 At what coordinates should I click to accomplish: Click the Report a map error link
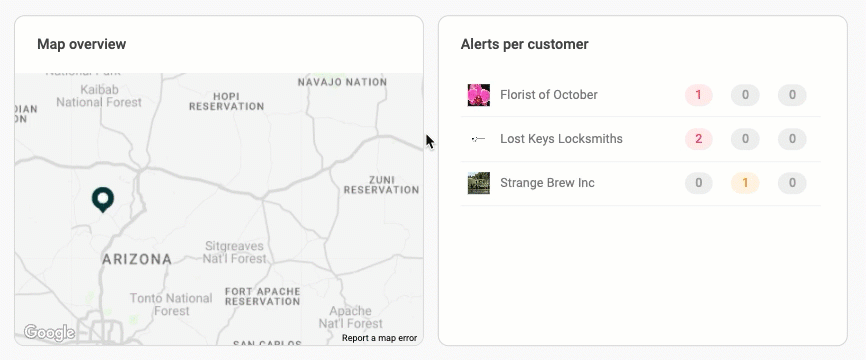(379, 338)
